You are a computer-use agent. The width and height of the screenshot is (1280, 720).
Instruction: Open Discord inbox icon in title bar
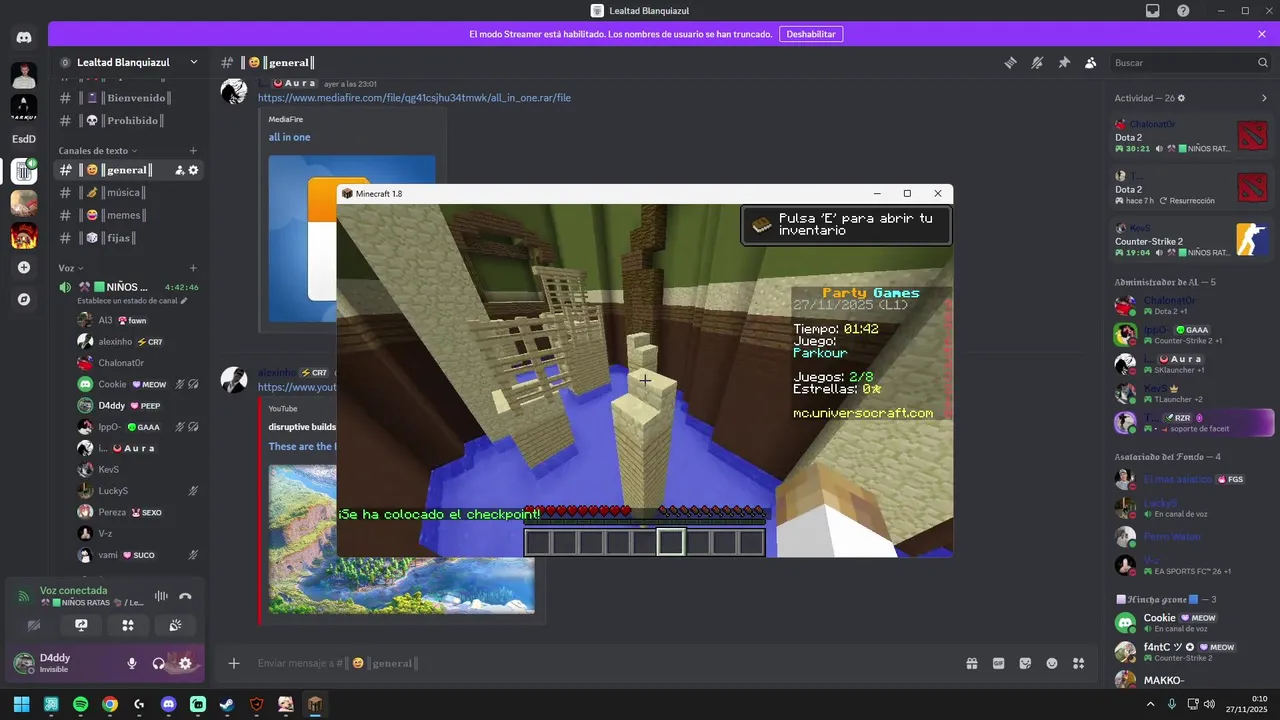pos(1153,11)
